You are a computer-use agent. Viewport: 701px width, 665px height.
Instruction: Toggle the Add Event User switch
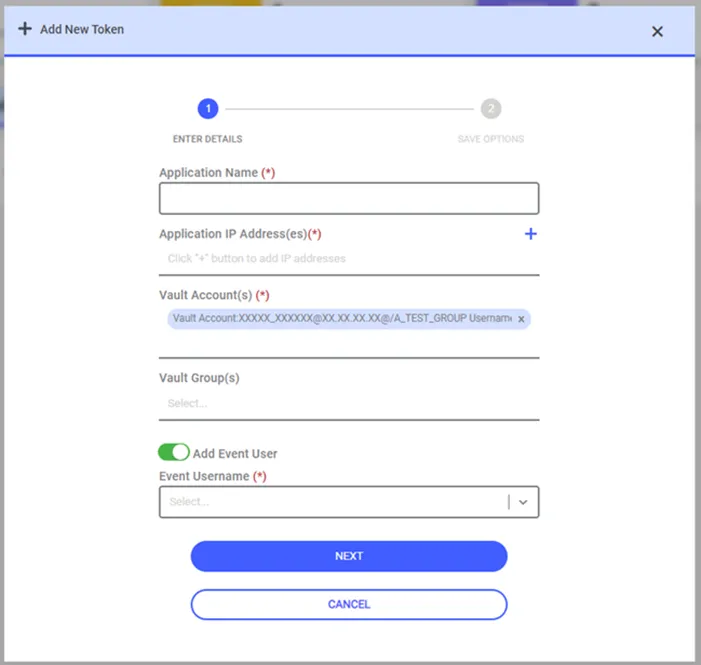tap(174, 452)
